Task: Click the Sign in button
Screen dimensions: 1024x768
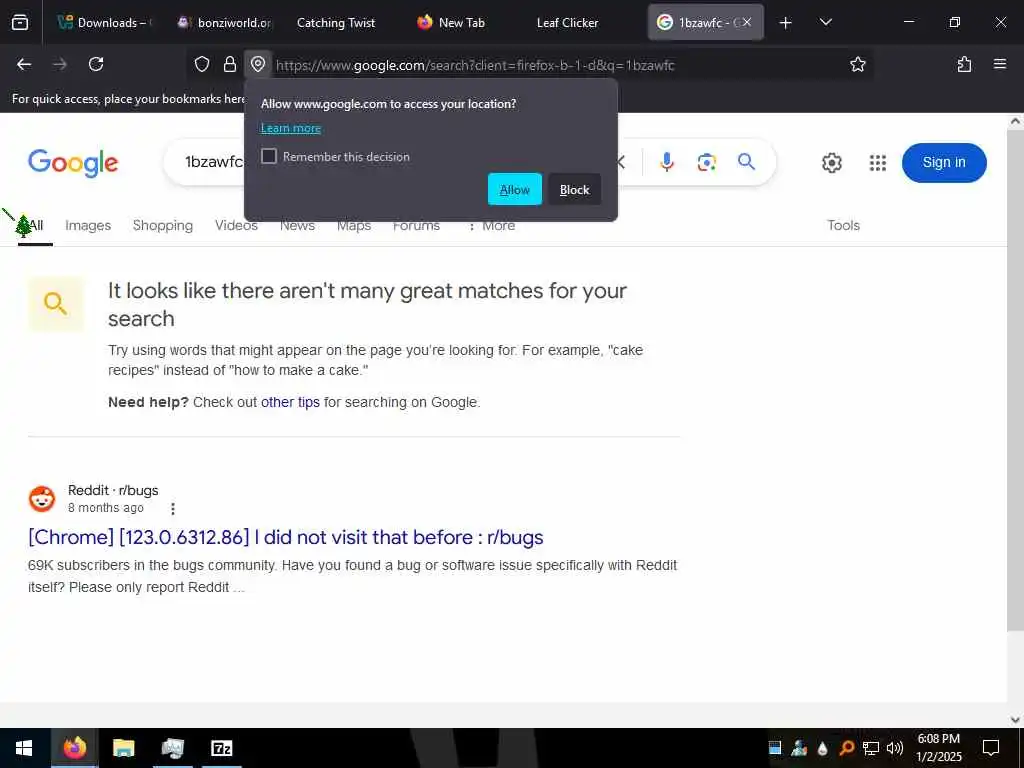Action: [x=944, y=163]
